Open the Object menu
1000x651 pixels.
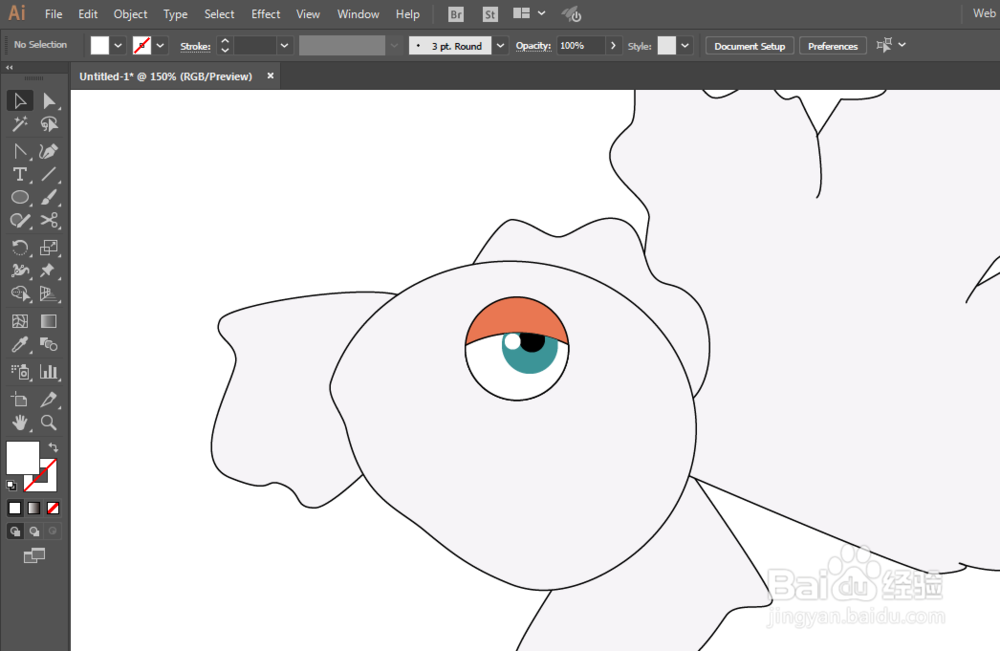(x=130, y=14)
